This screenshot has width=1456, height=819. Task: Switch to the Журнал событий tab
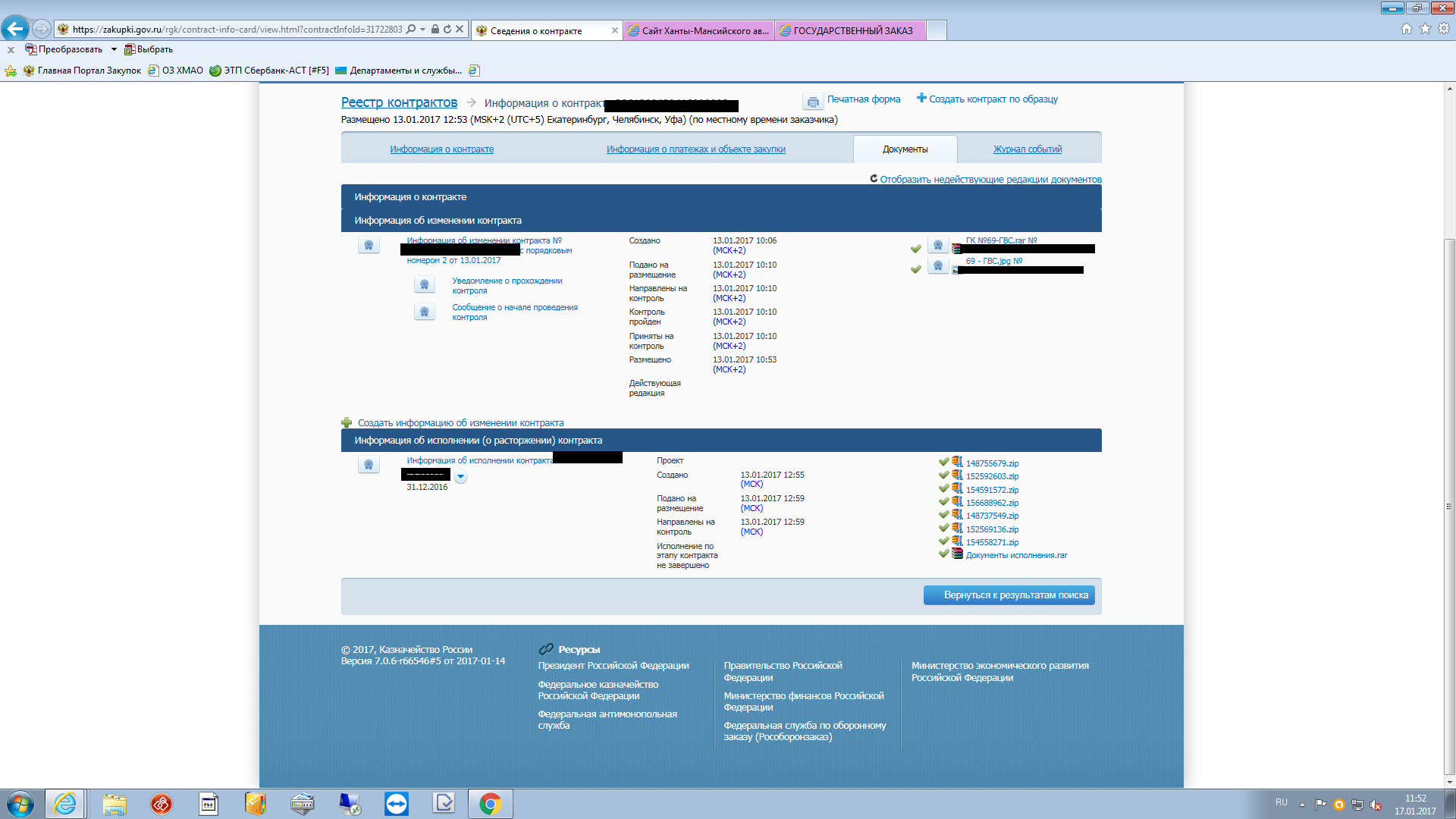coord(1027,149)
